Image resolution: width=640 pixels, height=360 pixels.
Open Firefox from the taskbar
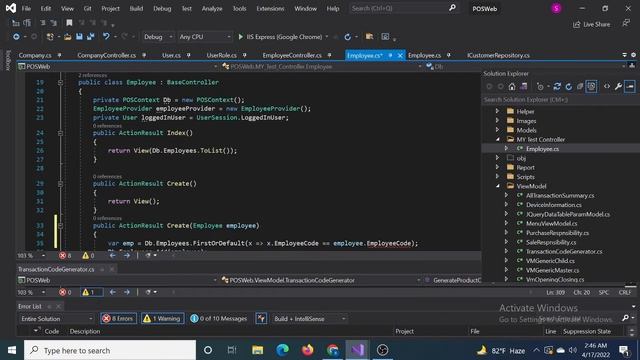307,350
